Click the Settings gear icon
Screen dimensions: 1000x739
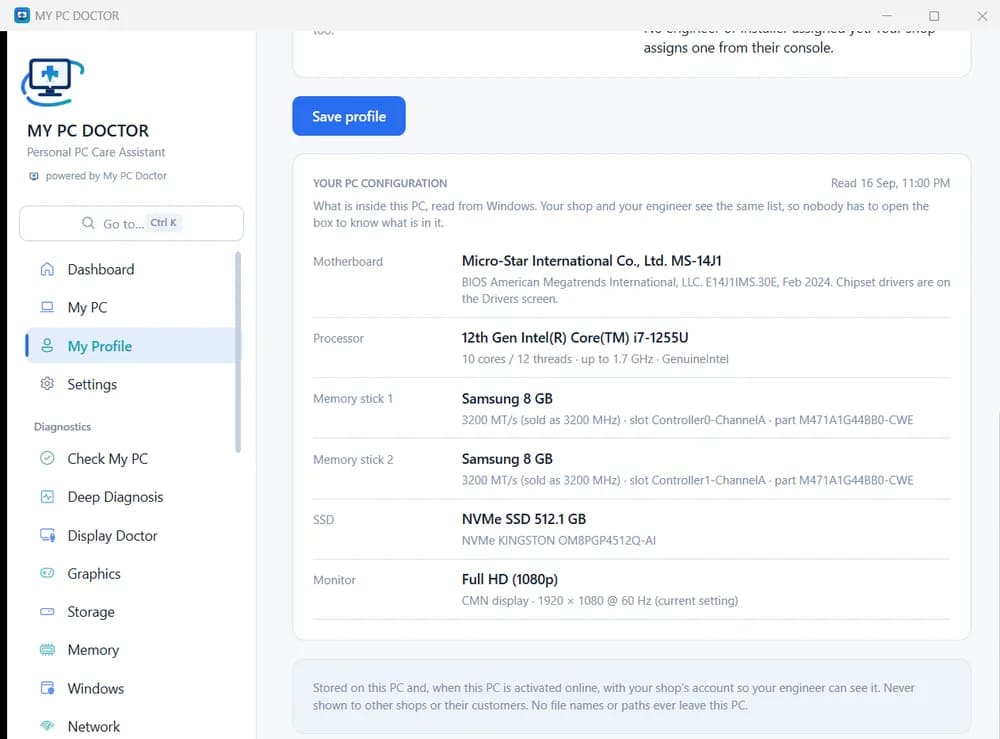pyautogui.click(x=47, y=384)
